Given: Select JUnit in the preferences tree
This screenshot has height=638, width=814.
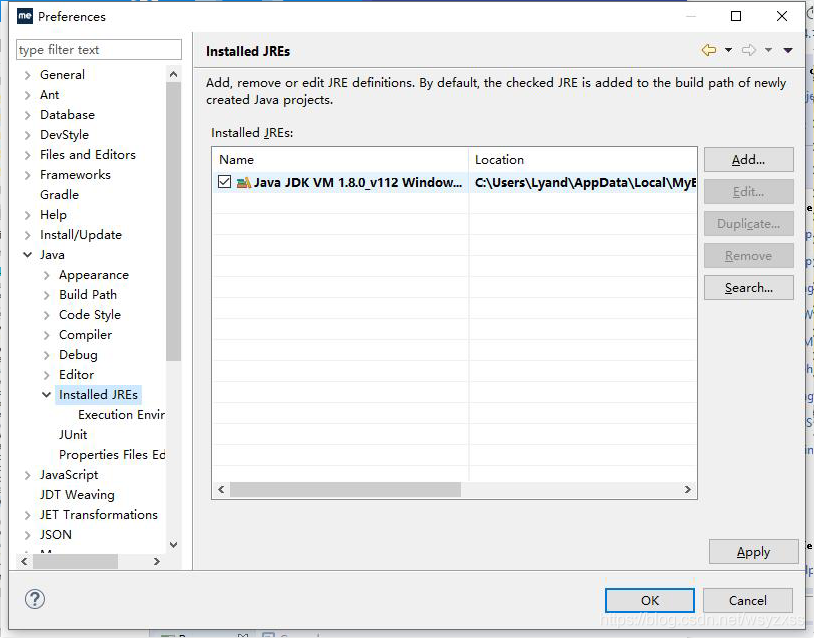Looking at the screenshot, I should pyautogui.click(x=73, y=434).
